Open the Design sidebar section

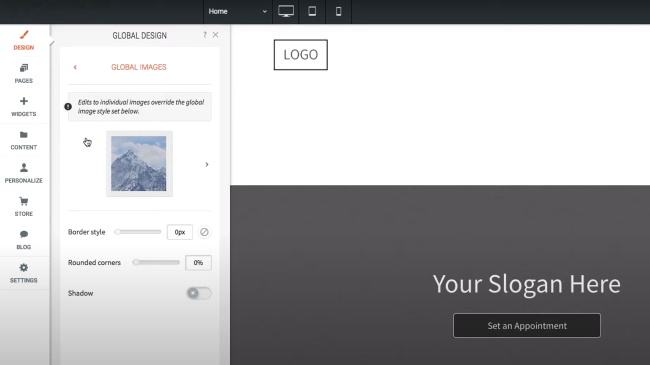(24, 40)
